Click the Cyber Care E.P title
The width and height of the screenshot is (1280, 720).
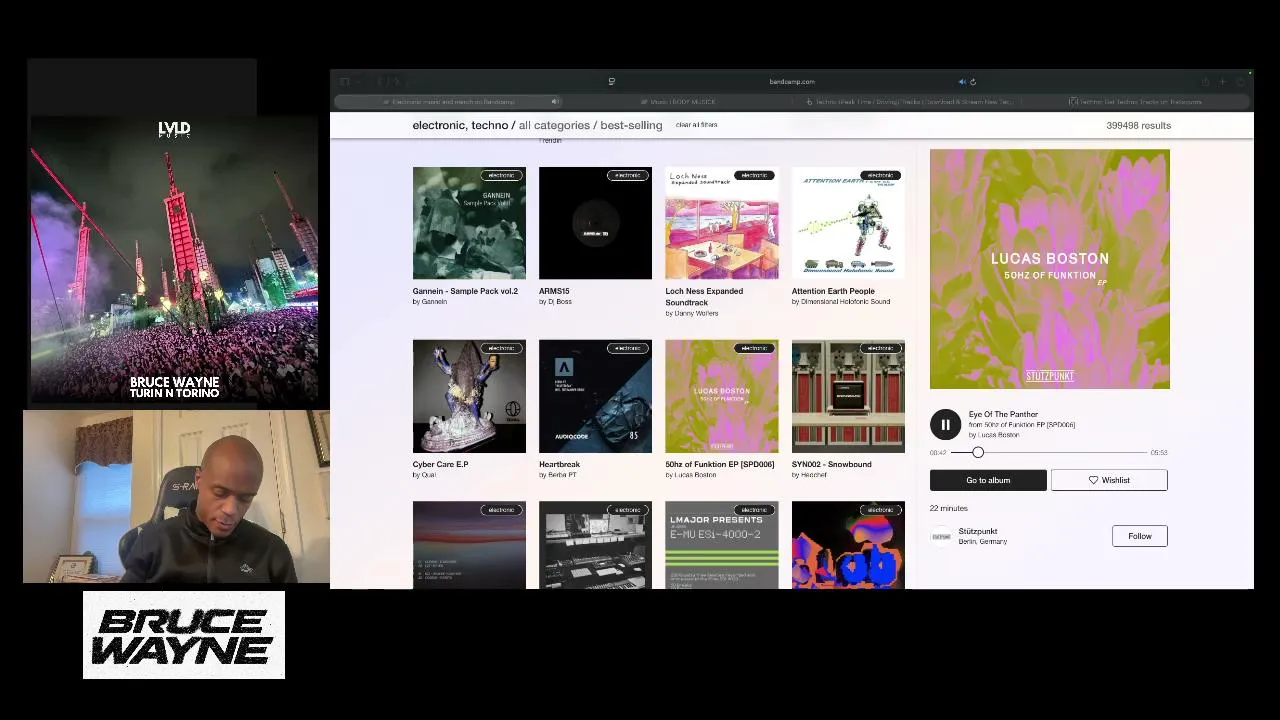click(x=440, y=464)
